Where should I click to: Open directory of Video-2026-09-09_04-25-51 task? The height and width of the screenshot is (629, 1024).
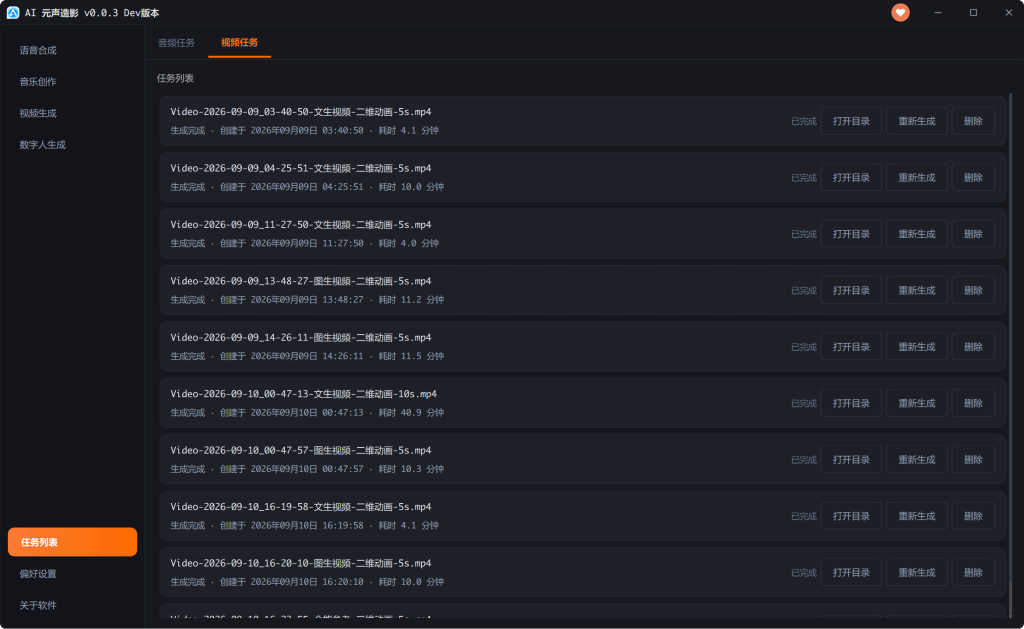tap(851, 178)
